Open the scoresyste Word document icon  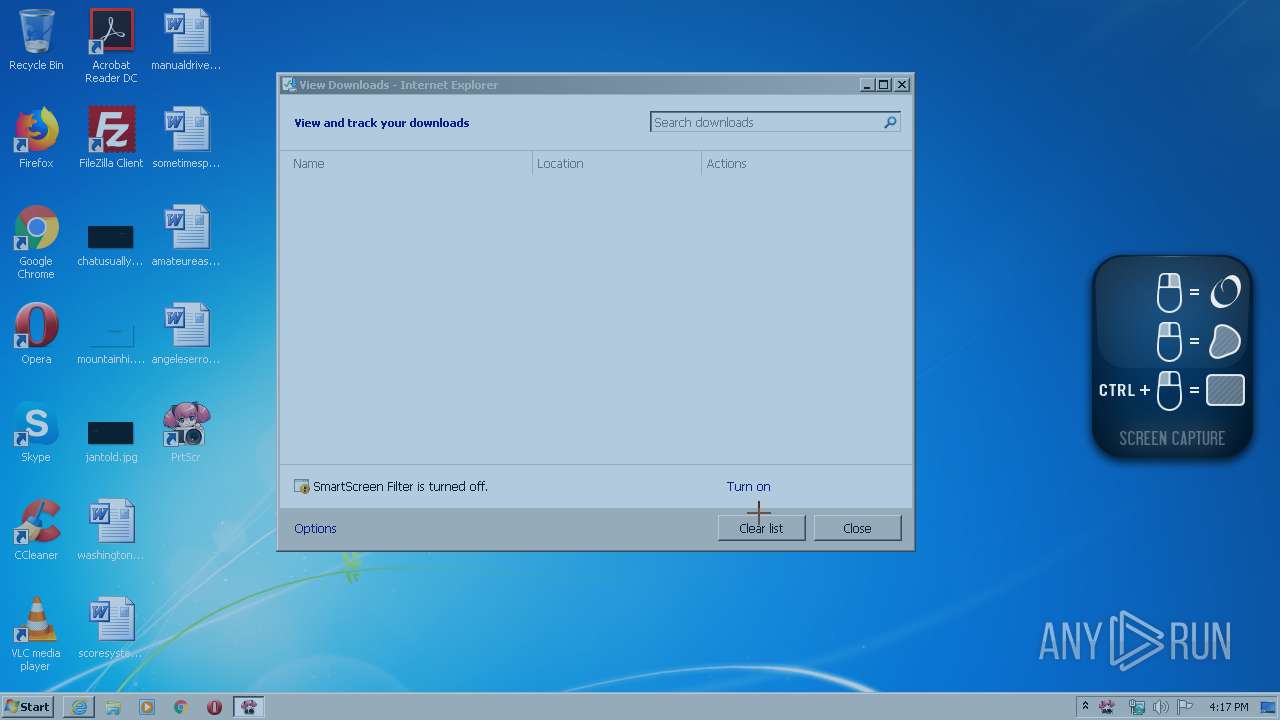pos(111,628)
